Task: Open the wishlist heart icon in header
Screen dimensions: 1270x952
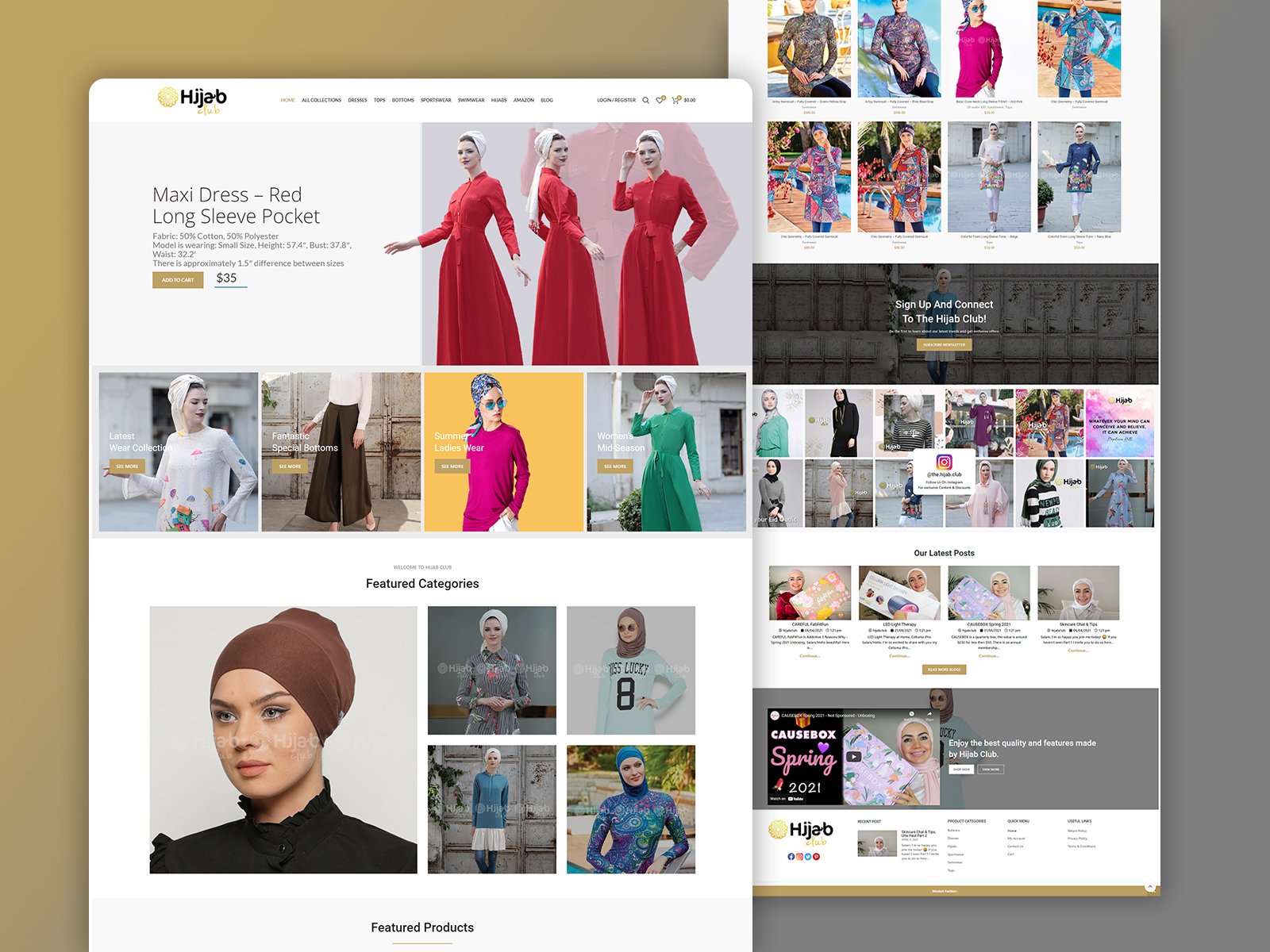Action: pos(659,100)
